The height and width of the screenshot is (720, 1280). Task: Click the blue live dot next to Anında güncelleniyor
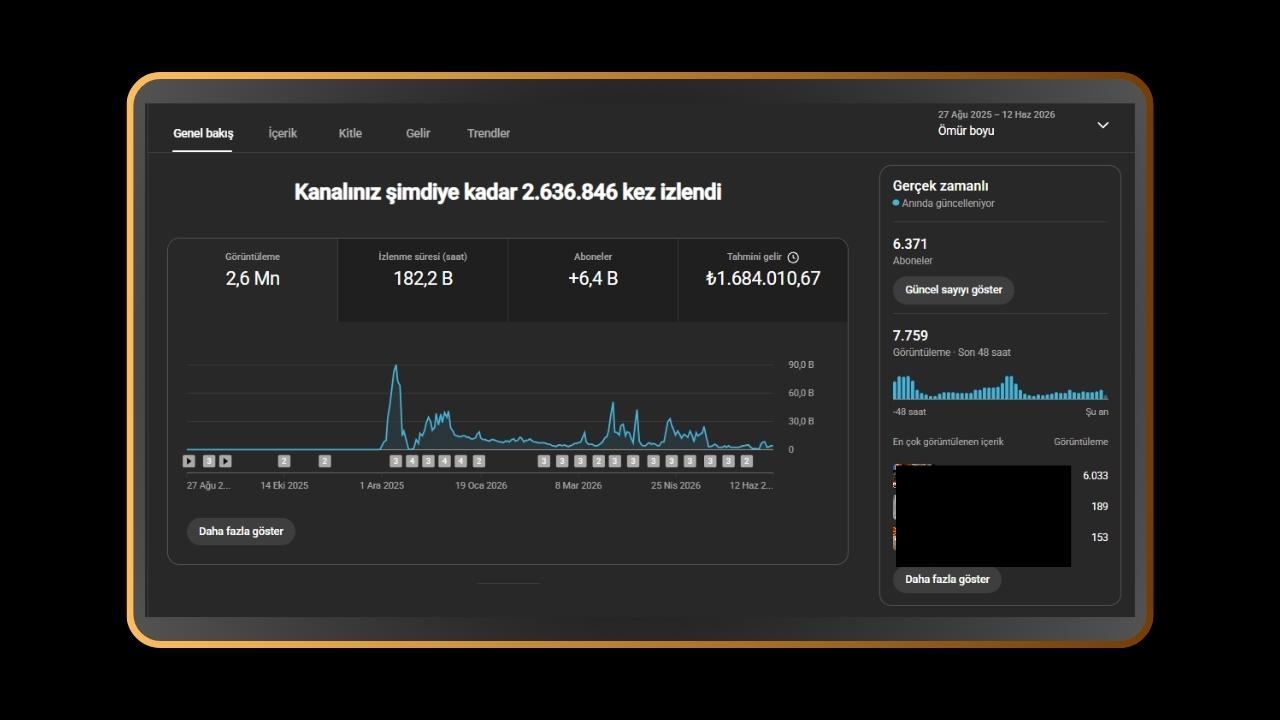click(896, 203)
